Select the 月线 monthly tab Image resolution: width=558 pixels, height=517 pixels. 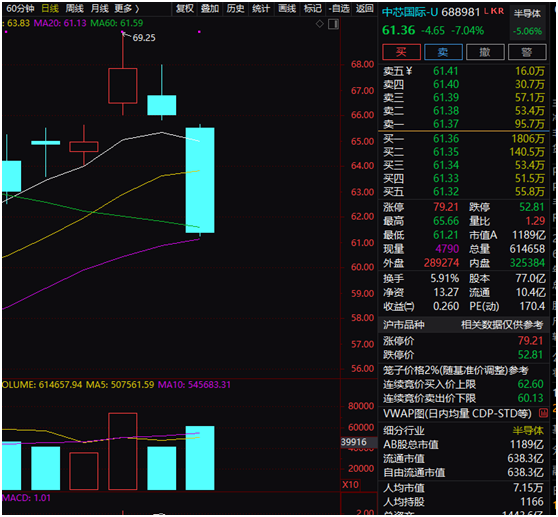(x=100, y=8)
